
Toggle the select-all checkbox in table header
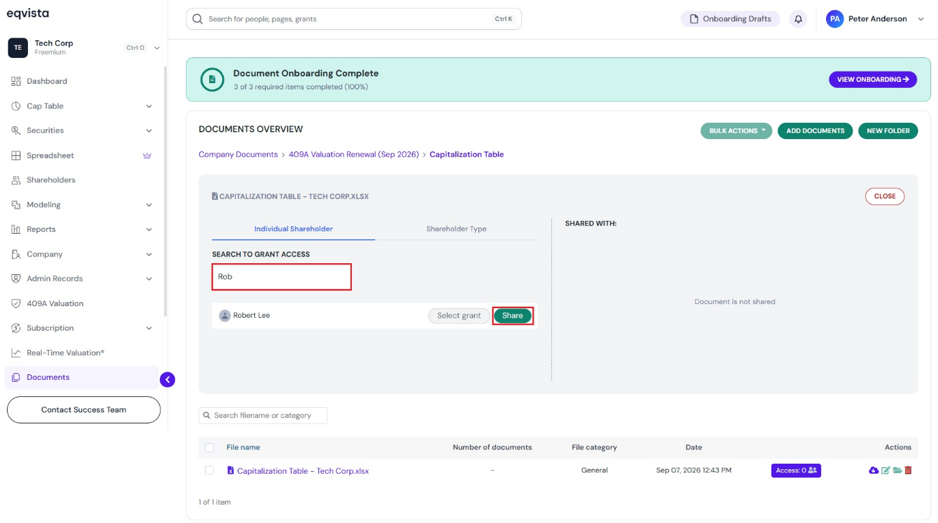coord(209,447)
